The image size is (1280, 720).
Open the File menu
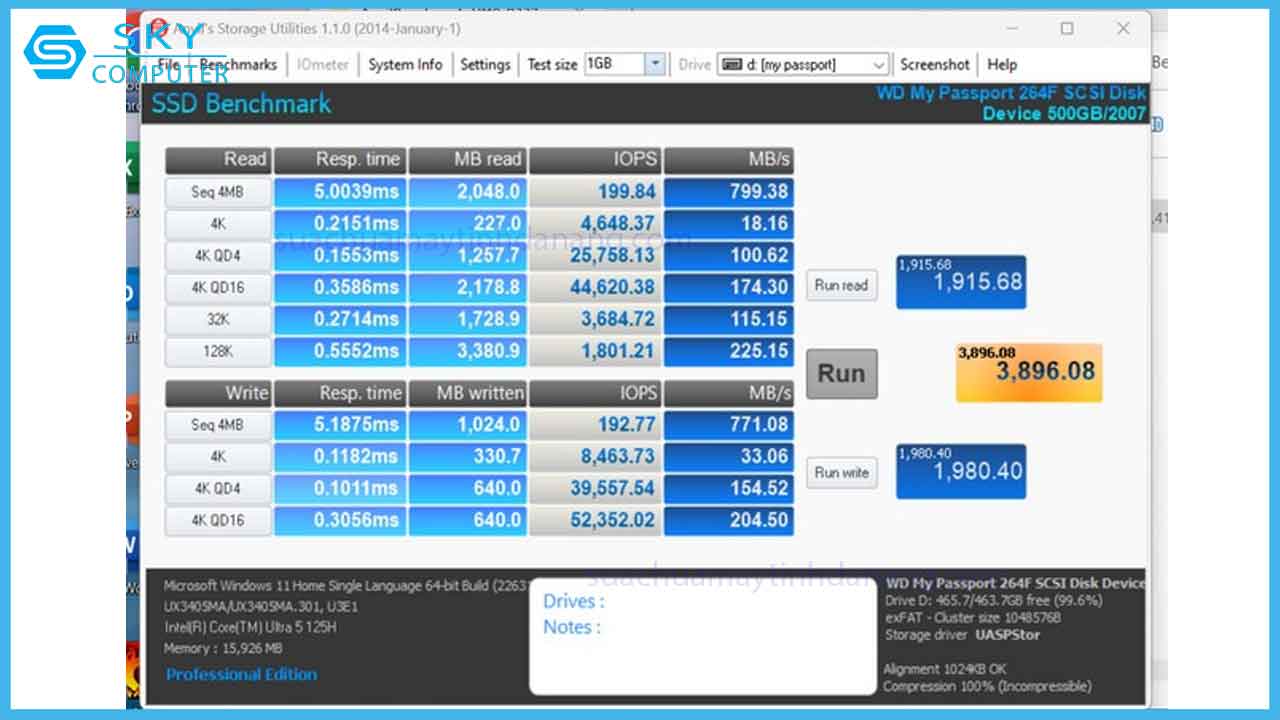click(168, 64)
